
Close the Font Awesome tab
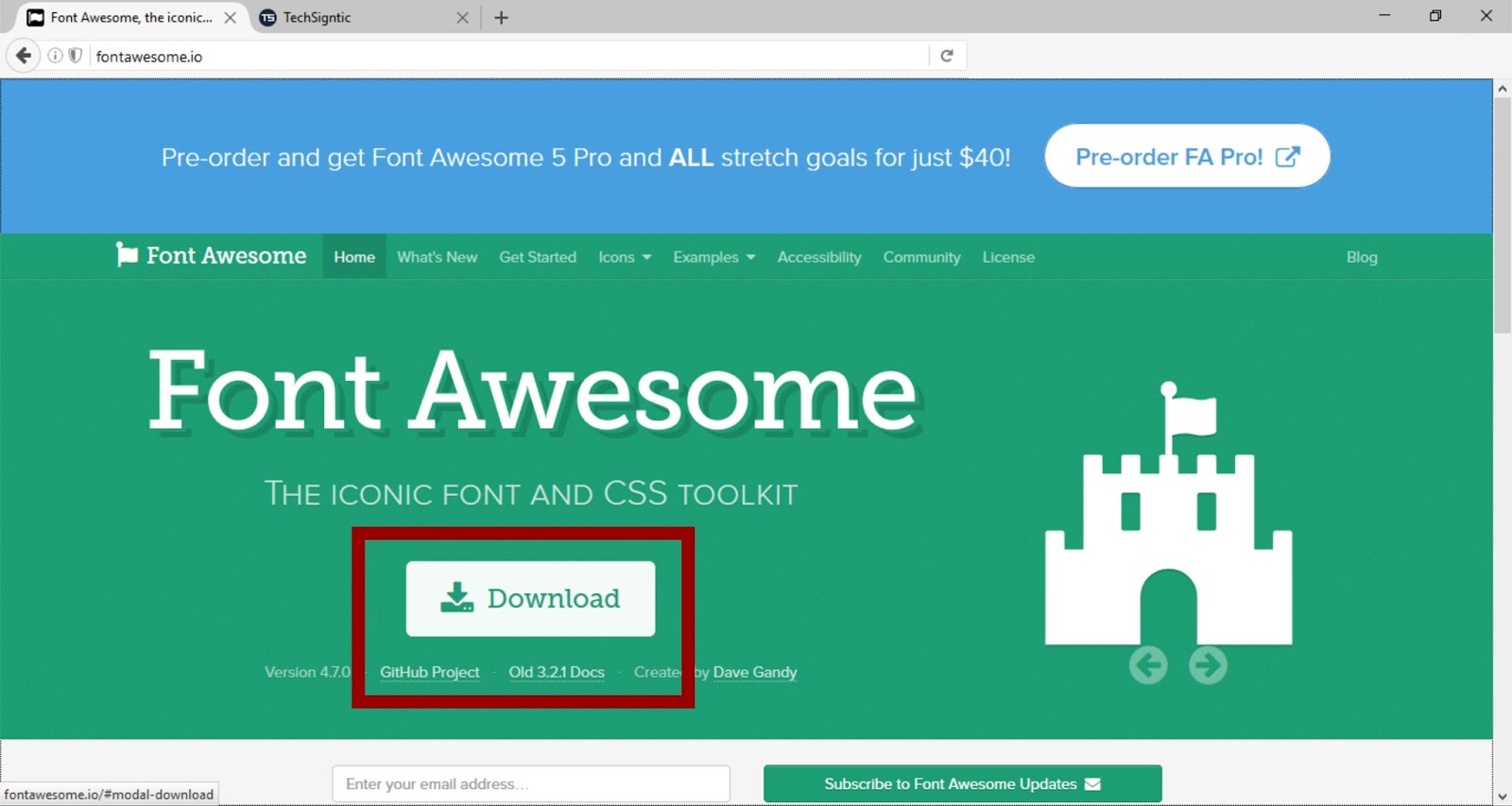(230, 18)
